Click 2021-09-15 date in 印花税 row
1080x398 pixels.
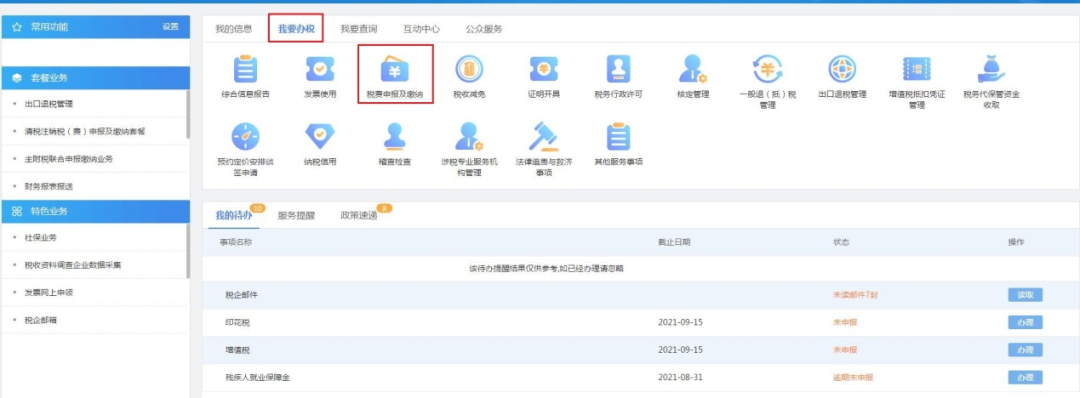coord(681,322)
